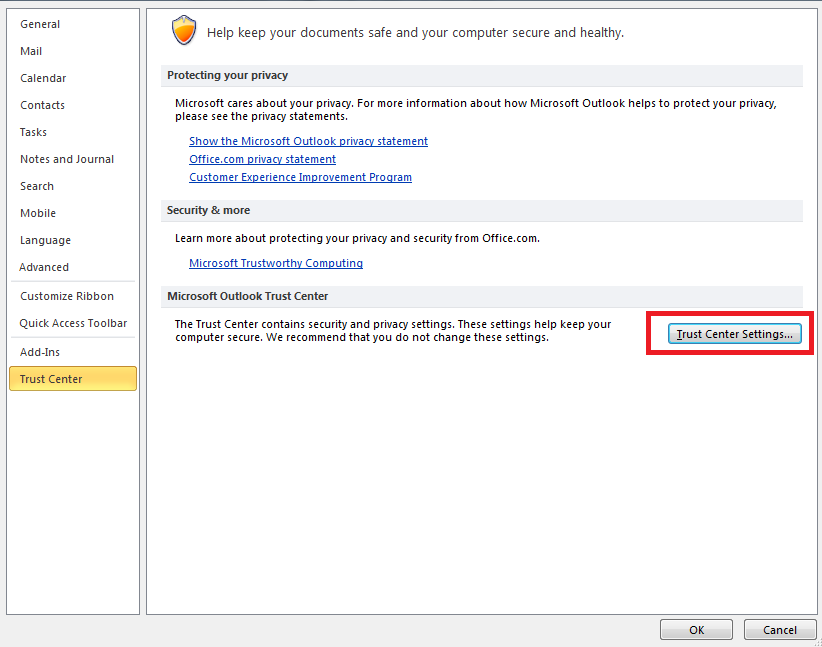
Task: Select Mobile options category
Action: [x=38, y=213]
